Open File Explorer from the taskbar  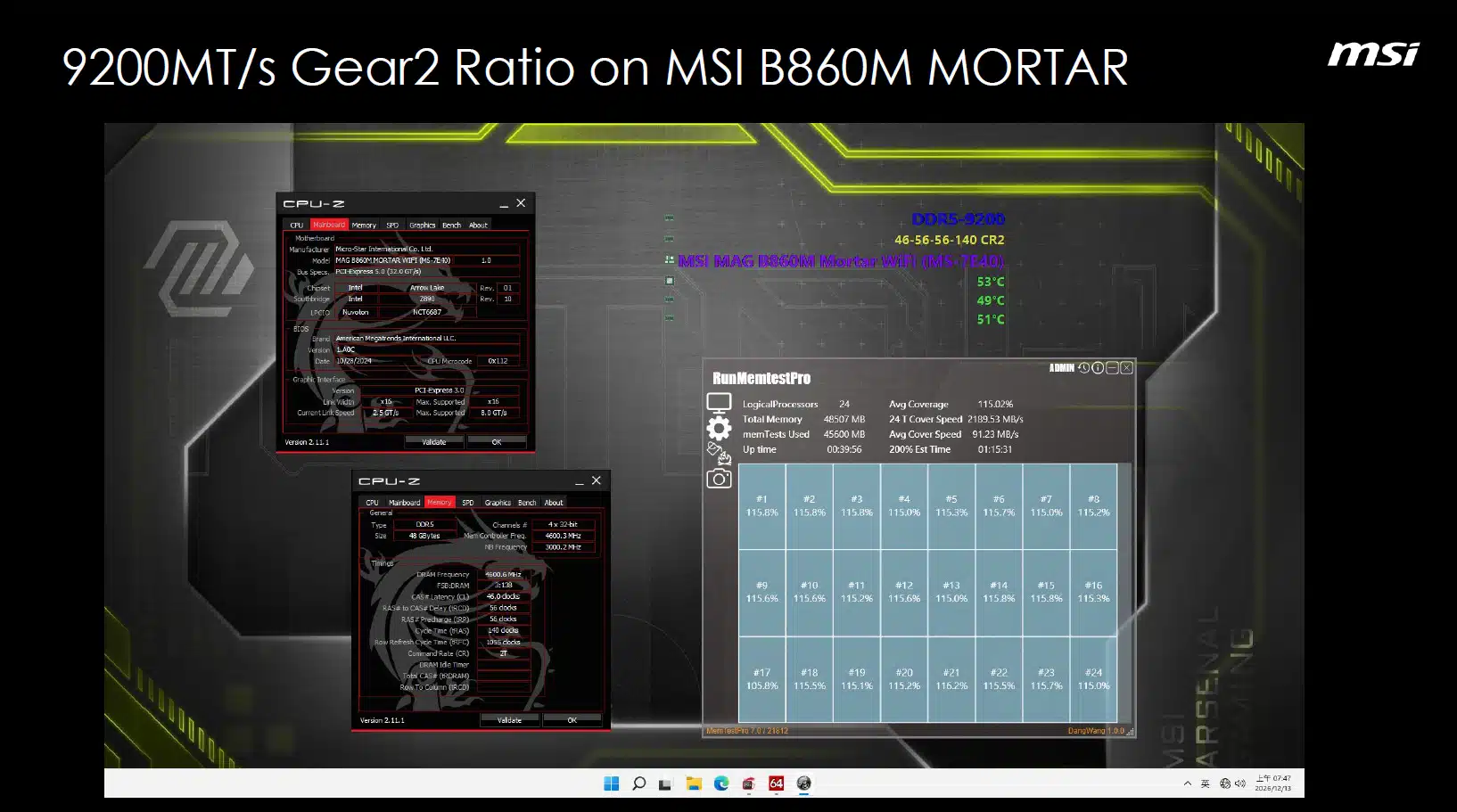694,783
